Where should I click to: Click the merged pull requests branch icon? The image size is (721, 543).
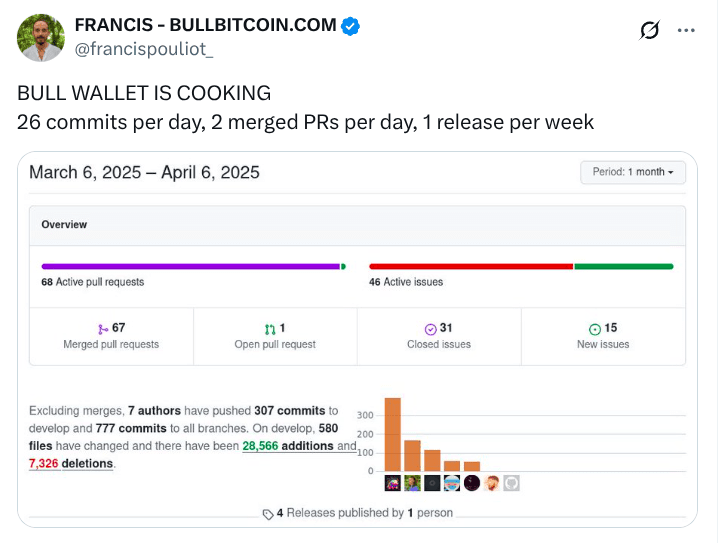tap(103, 329)
